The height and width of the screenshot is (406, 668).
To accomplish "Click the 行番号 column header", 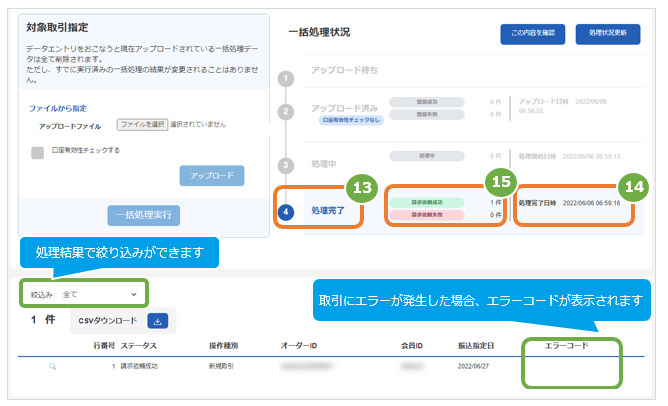I will (104, 346).
